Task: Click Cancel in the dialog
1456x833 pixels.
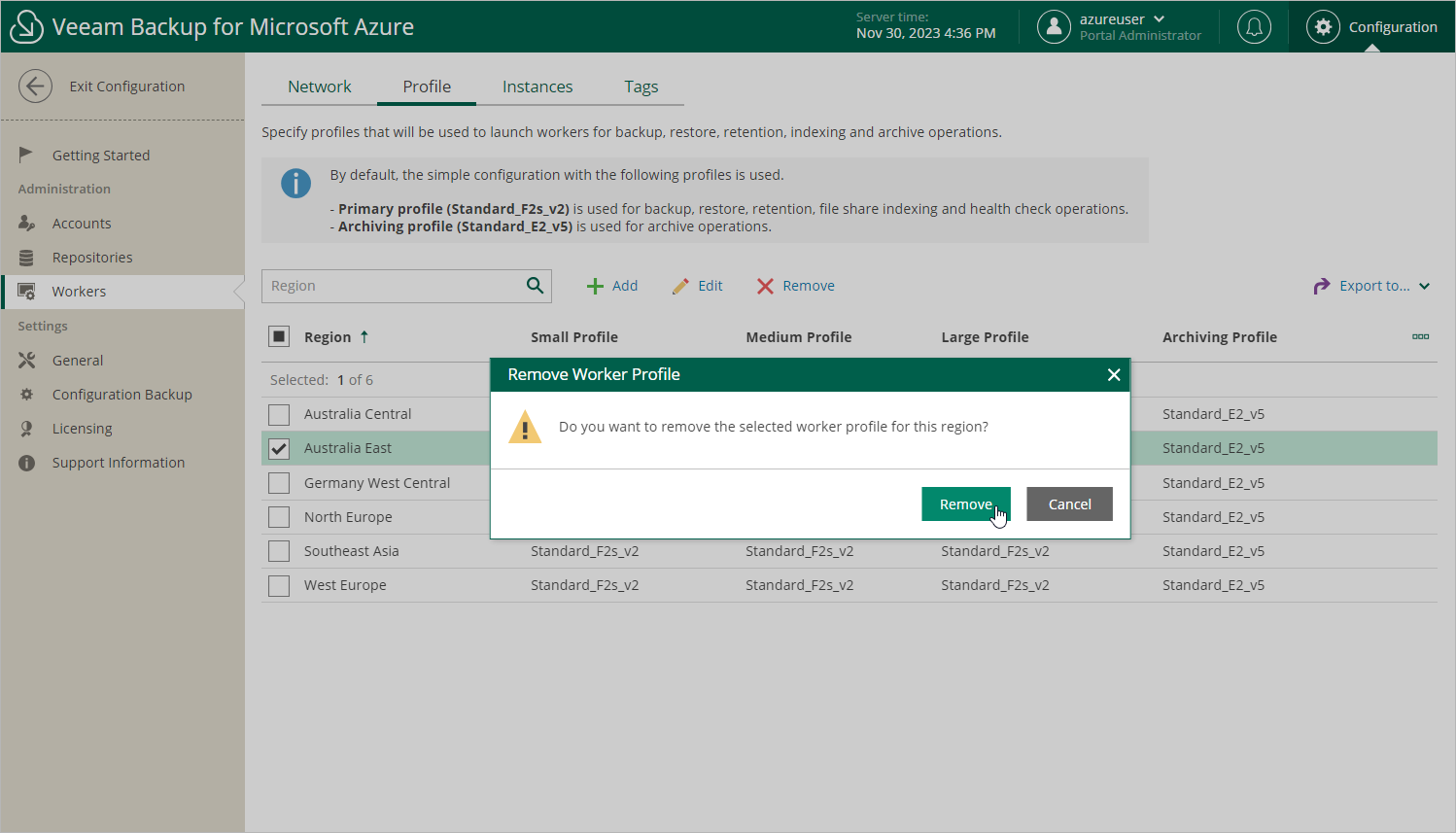Action: [x=1069, y=504]
